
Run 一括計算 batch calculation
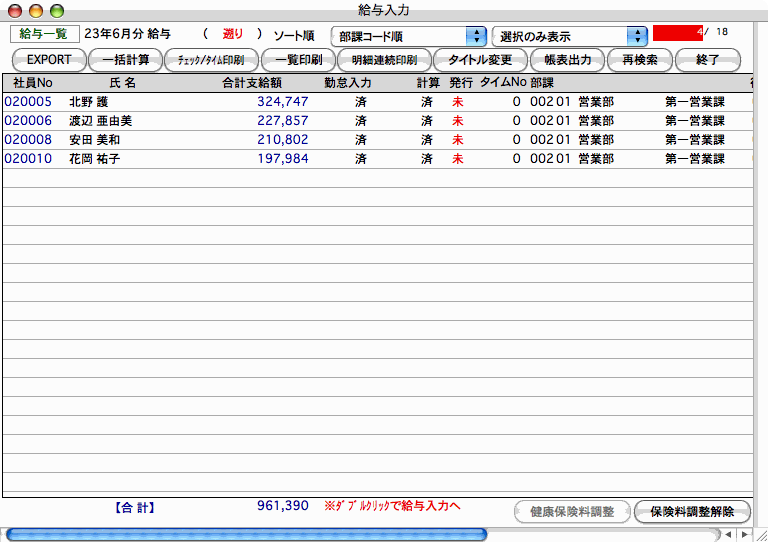click(125, 60)
